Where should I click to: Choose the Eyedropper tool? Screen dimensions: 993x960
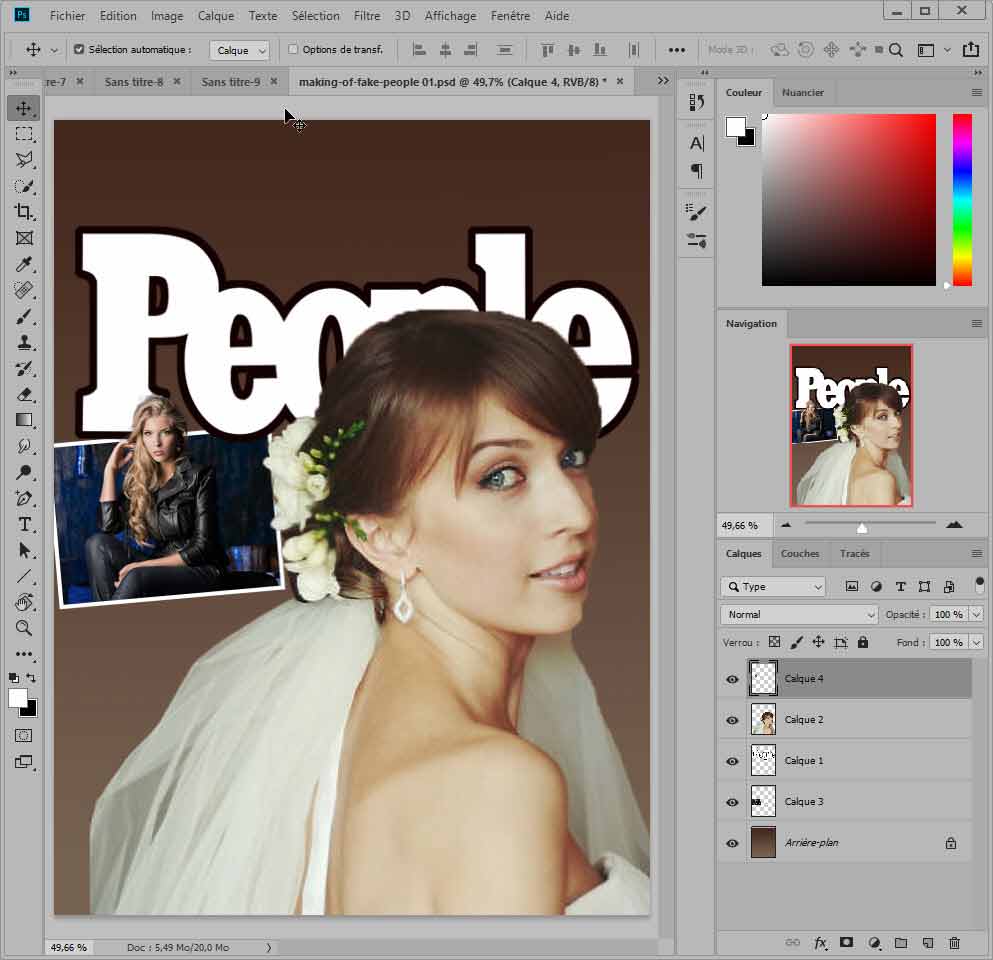pos(23,264)
